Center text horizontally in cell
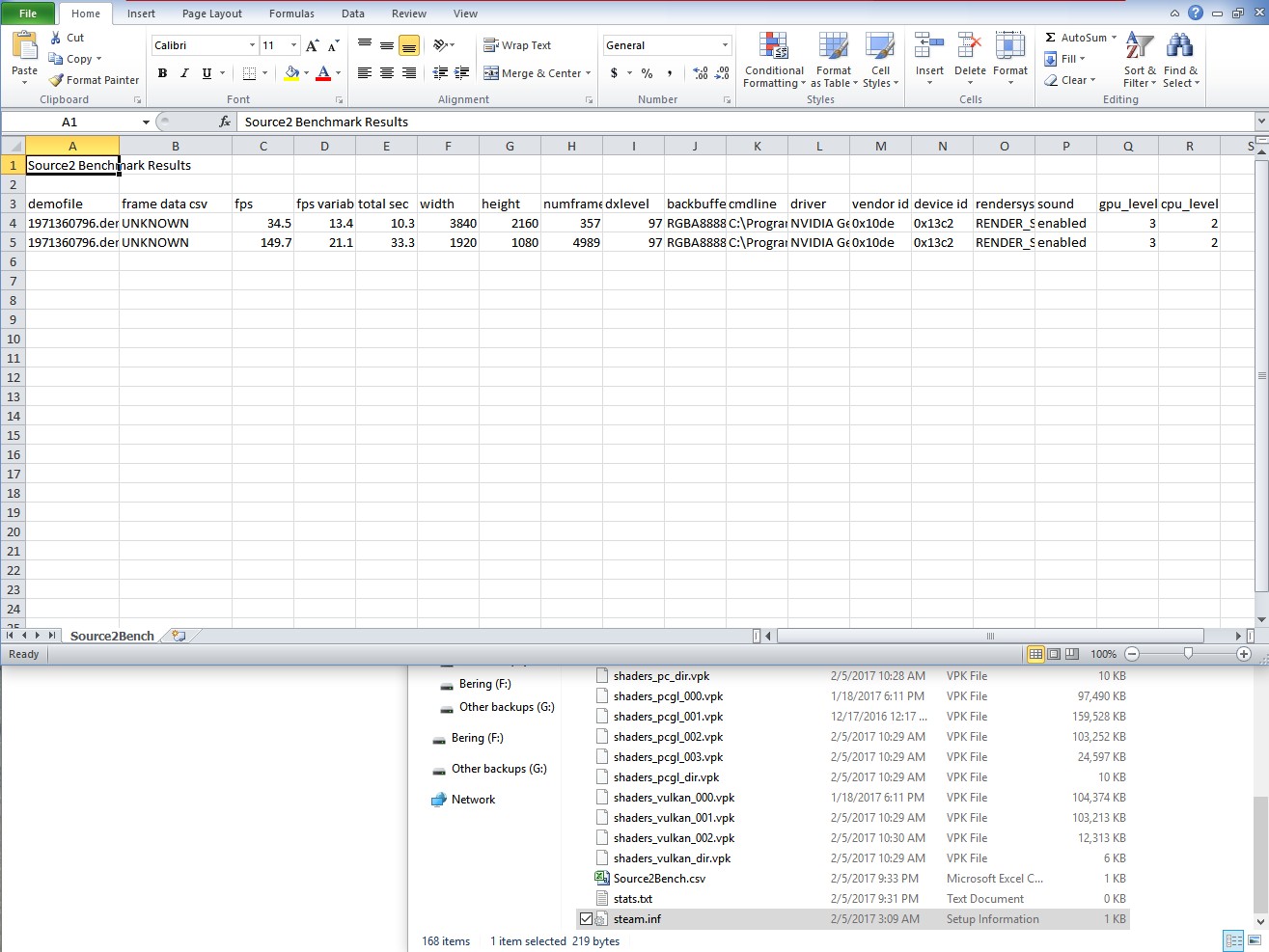 pos(387,73)
